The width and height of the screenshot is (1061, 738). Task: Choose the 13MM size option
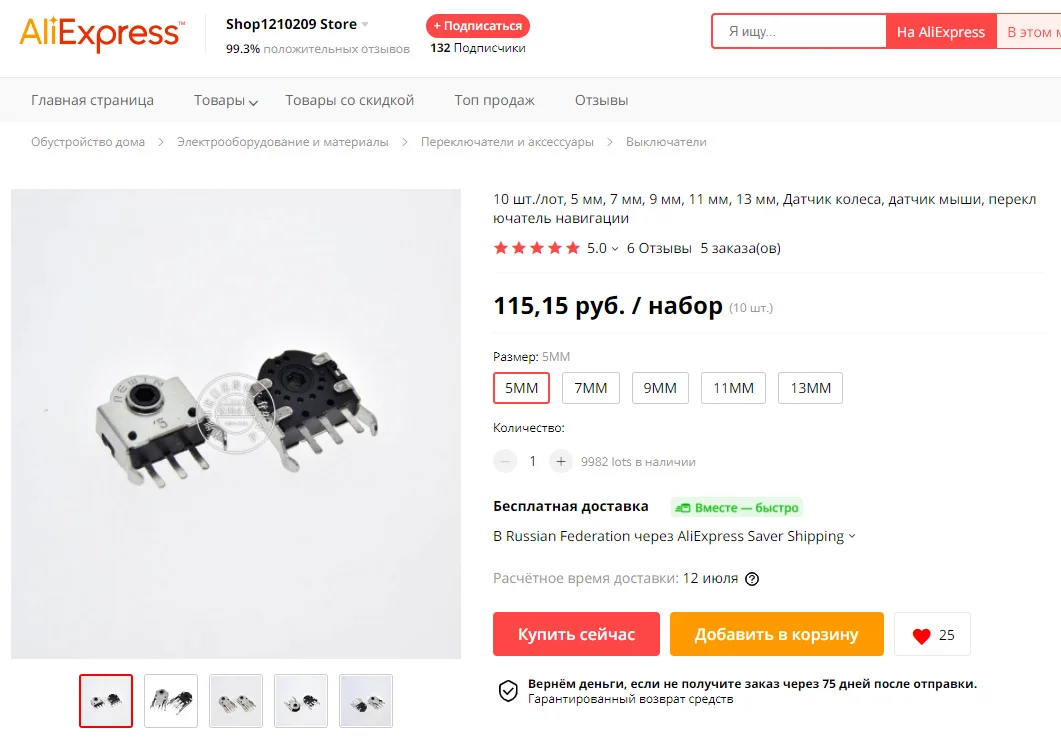point(811,388)
